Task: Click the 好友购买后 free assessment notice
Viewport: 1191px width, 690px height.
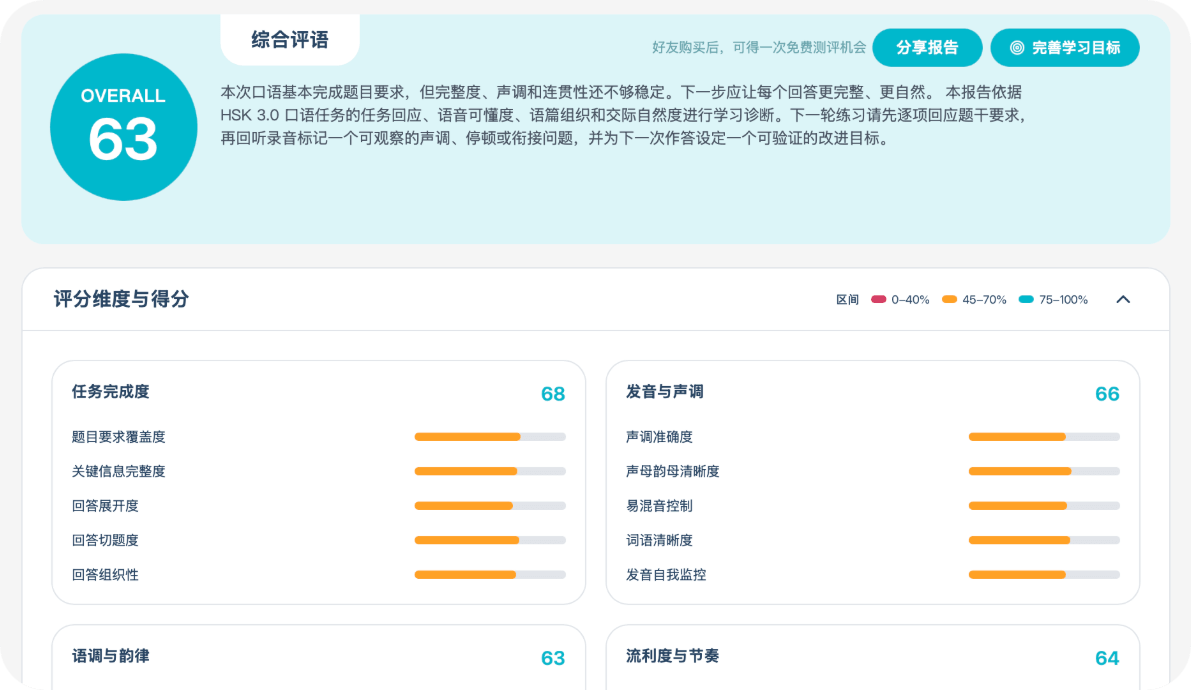Action: click(x=758, y=48)
